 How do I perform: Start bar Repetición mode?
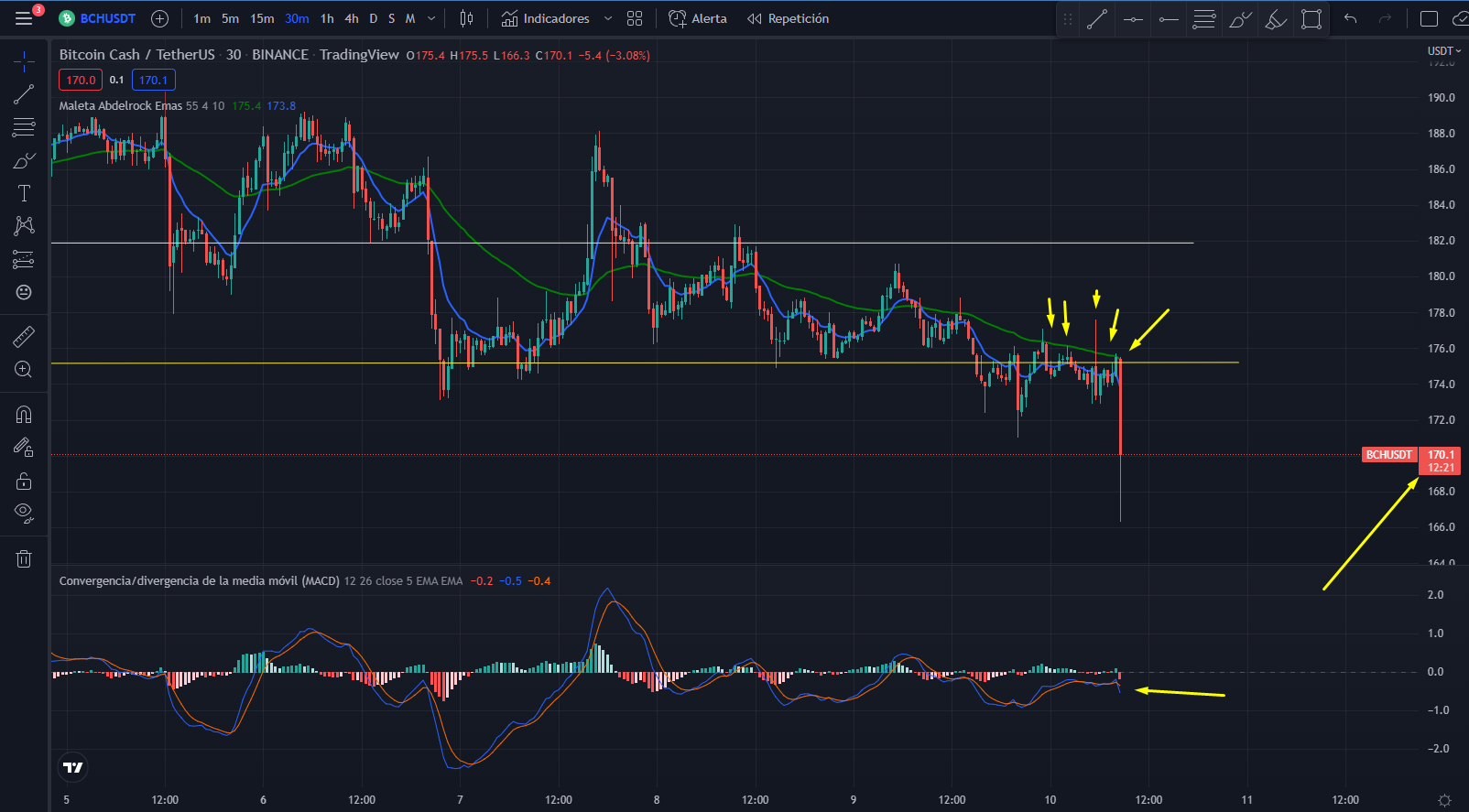pos(789,18)
